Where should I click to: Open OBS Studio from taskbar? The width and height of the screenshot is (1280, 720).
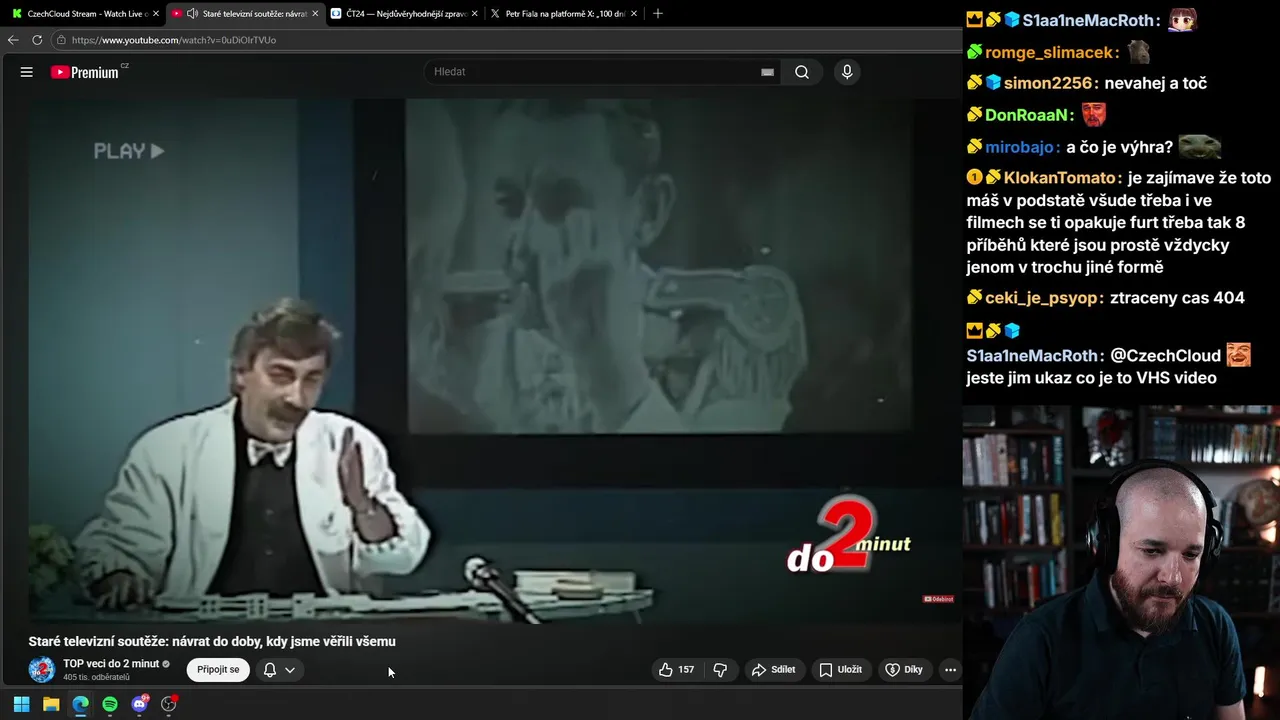pos(169,704)
